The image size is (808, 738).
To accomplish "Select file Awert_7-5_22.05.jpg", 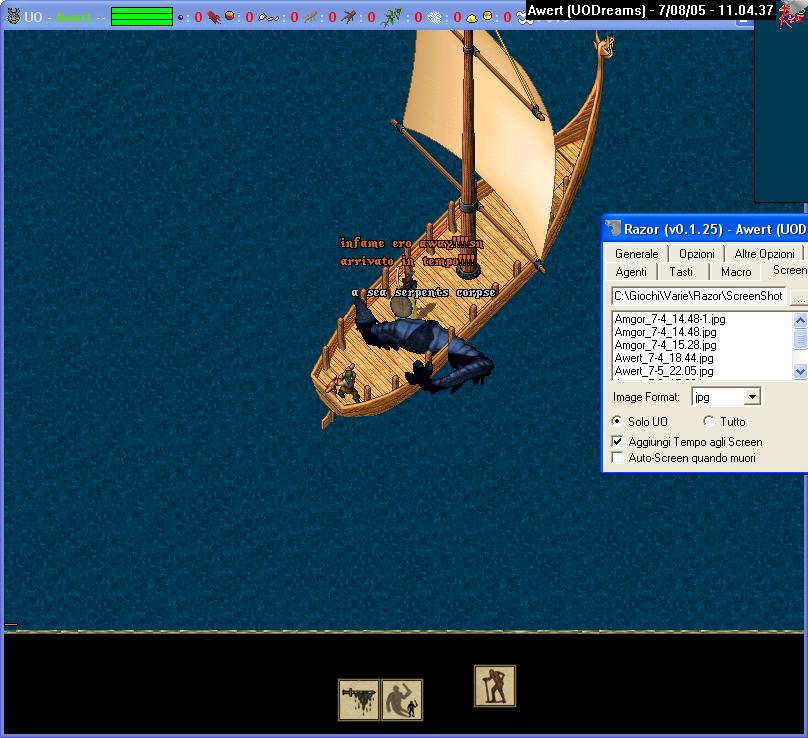I will [x=664, y=371].
